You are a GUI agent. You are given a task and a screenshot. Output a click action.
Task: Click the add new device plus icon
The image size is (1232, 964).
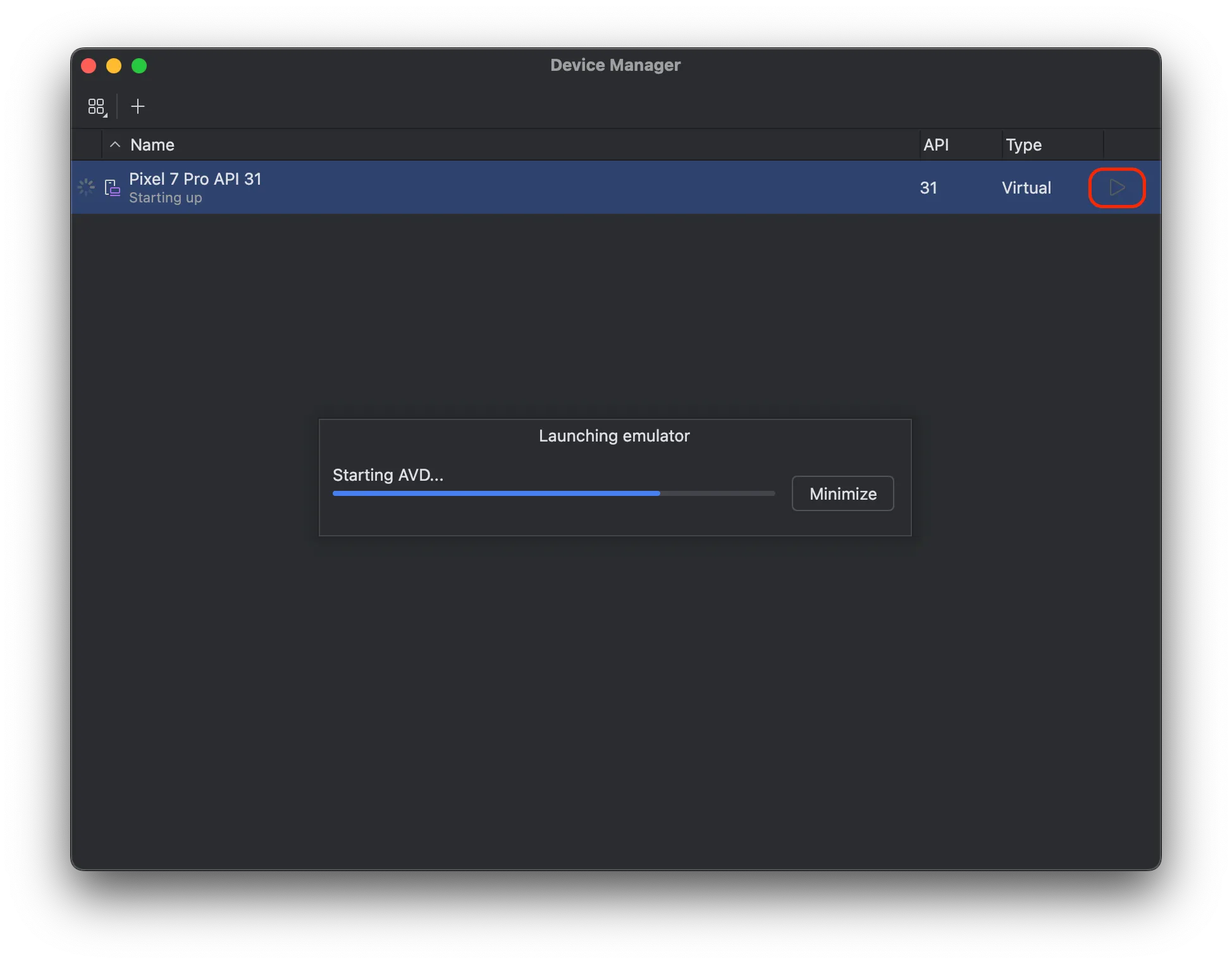click(x=138, y=106)
